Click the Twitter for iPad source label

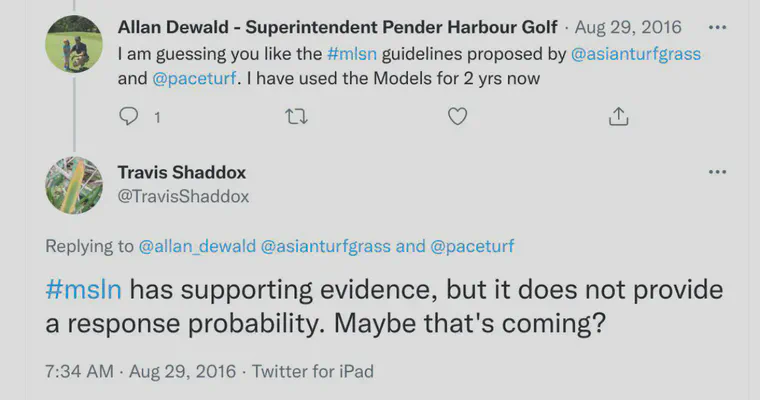click(x=313, y=371)
